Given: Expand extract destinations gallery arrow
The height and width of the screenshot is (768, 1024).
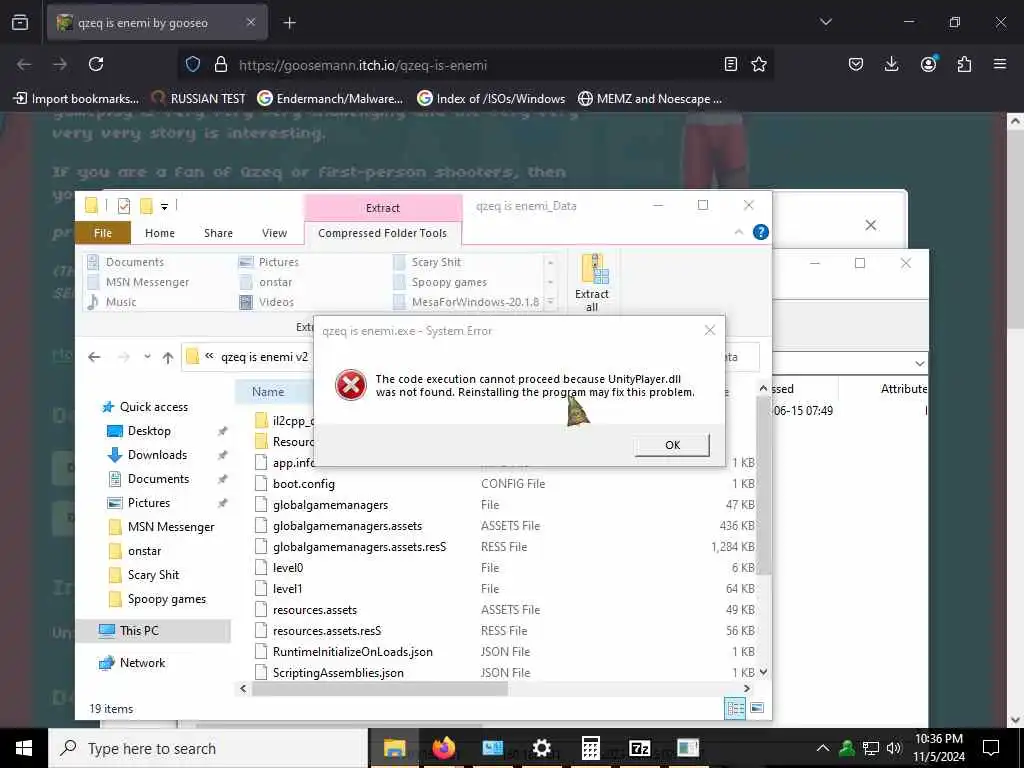Looking at the screenshot, I should pyautogui.click(x=551, y=302).
